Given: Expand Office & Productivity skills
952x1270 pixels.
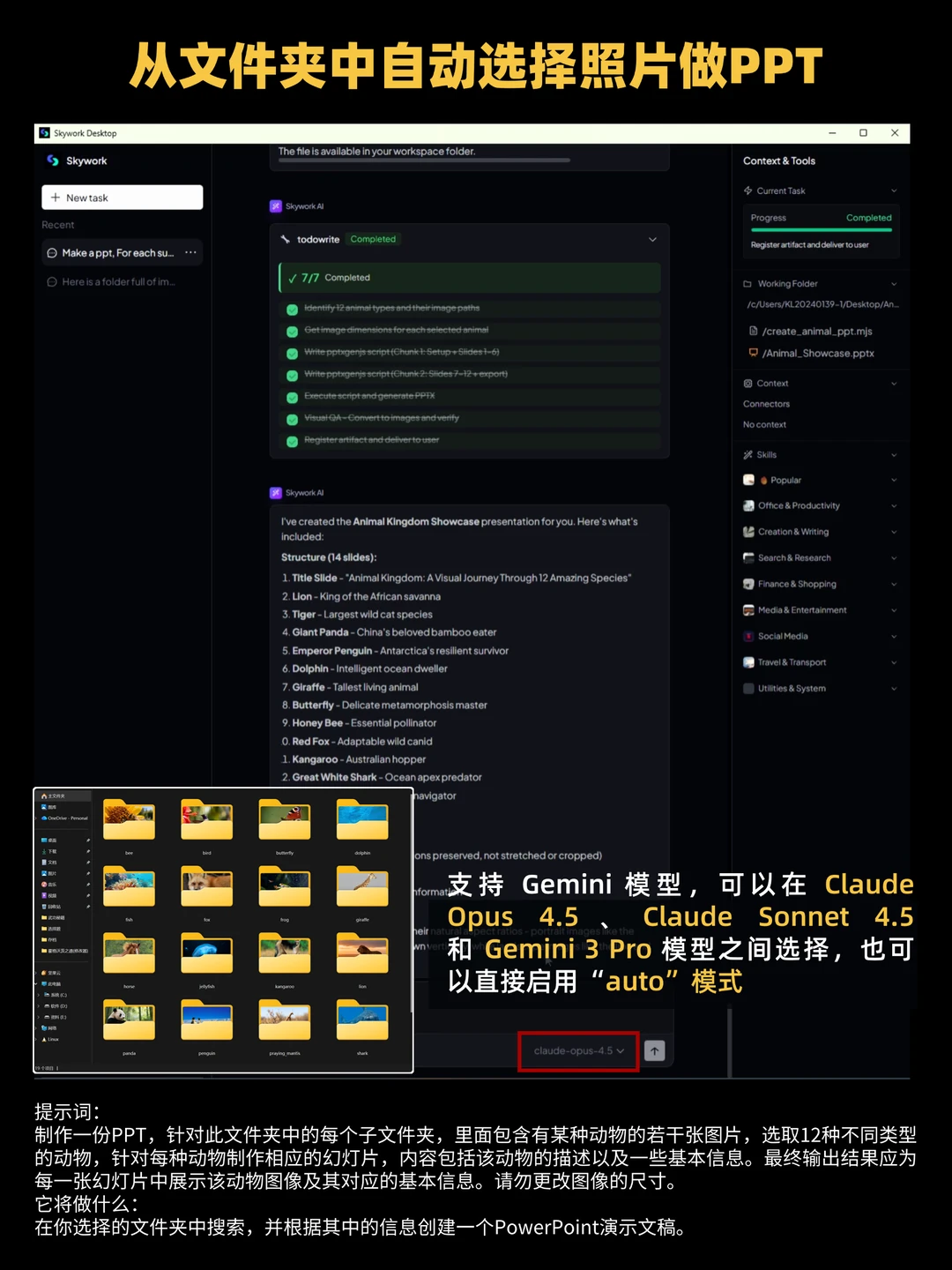Looking at the screenshot, I should (x=894, y=506).
